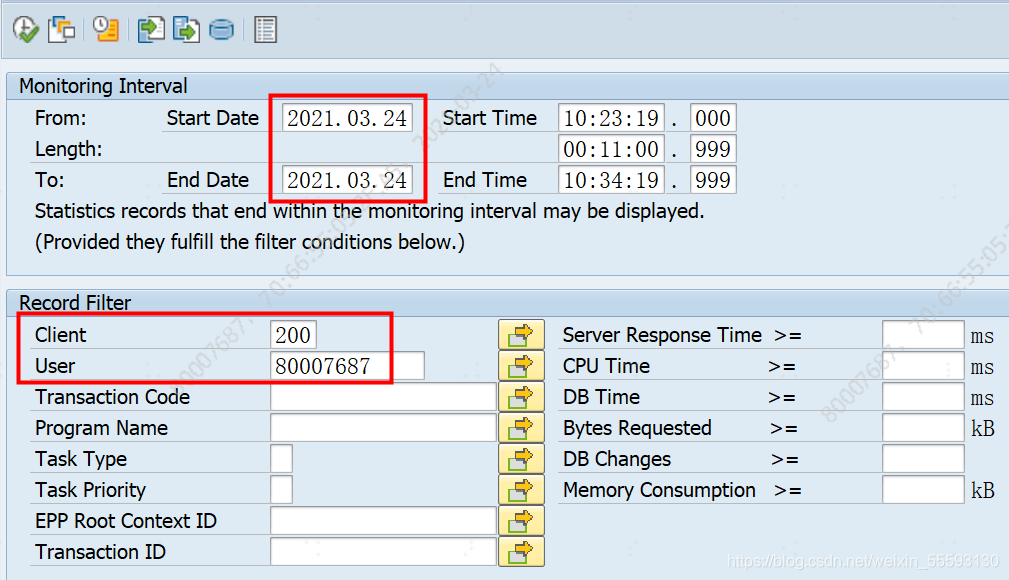Click the Task Priority input box
This screenshot has width=1009, height=580.
click(x=282, y=490)
